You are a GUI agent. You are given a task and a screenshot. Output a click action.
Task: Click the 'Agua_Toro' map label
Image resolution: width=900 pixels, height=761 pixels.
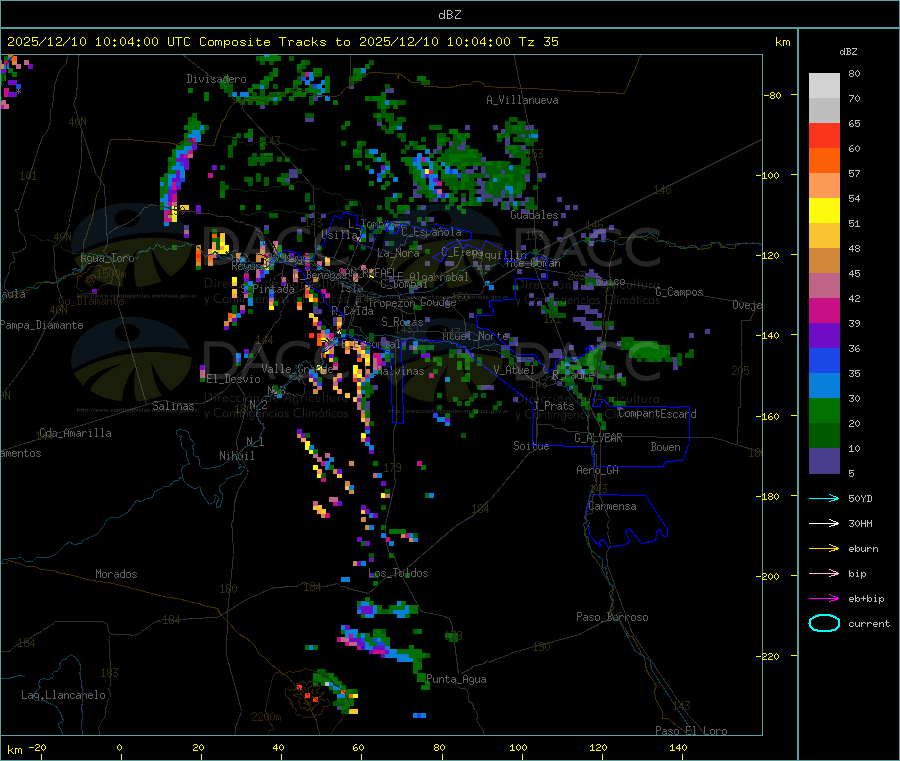[107, 258]
